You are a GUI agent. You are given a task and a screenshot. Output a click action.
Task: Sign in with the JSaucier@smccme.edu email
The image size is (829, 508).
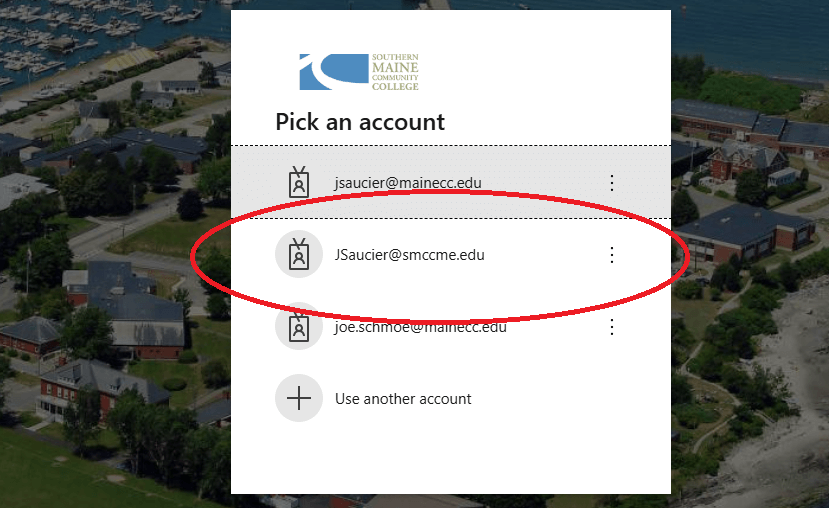[x=409, y=255]
